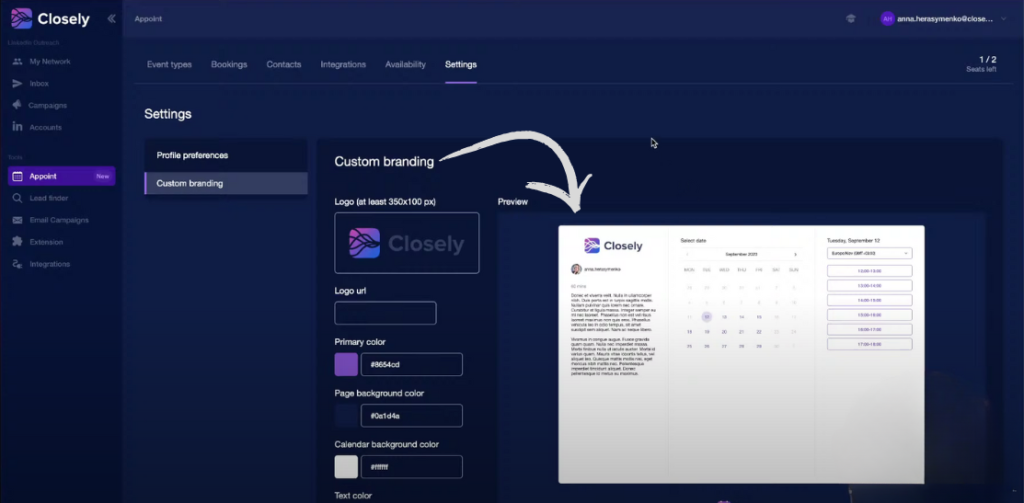
Task: Switch to the Contacts tab
Action: tap(283, 65)
